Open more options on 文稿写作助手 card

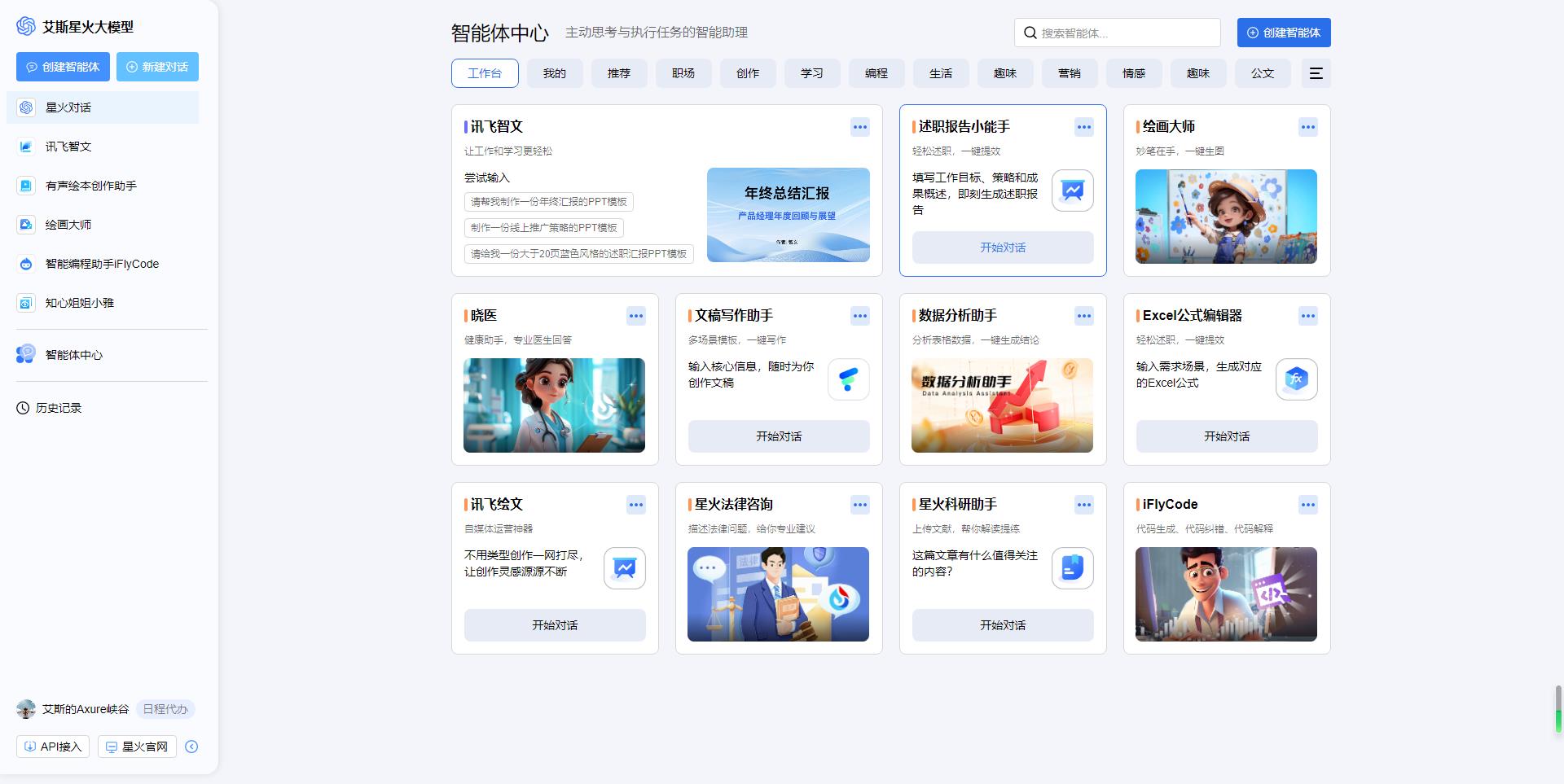pos(860,316)
